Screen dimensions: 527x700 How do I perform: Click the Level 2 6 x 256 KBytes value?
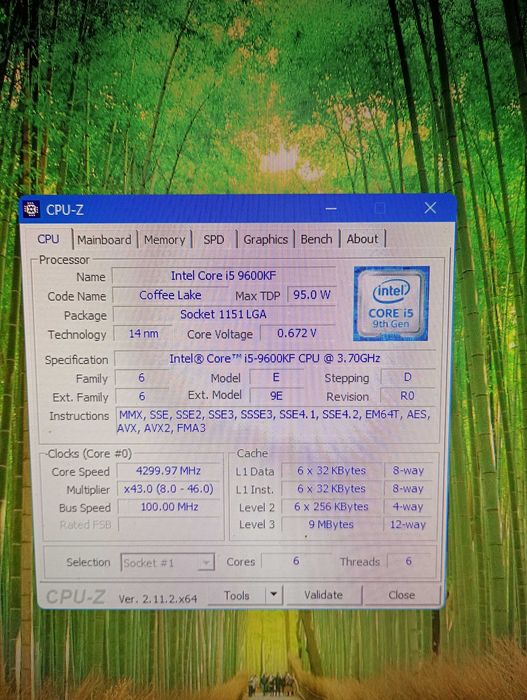click(331, 507)
